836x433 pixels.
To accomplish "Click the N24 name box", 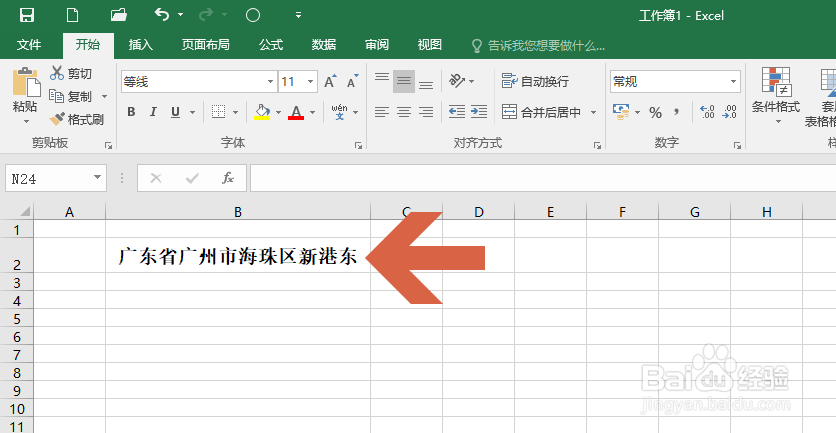I will 56,178.
